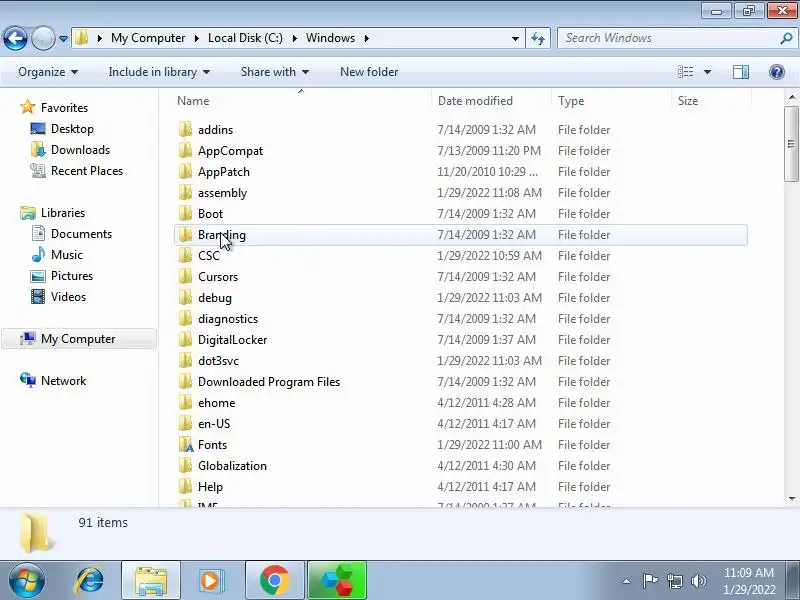Open Desktop in the Favorites list
This screenshot has height=600, width=800.
pos(72,129)
